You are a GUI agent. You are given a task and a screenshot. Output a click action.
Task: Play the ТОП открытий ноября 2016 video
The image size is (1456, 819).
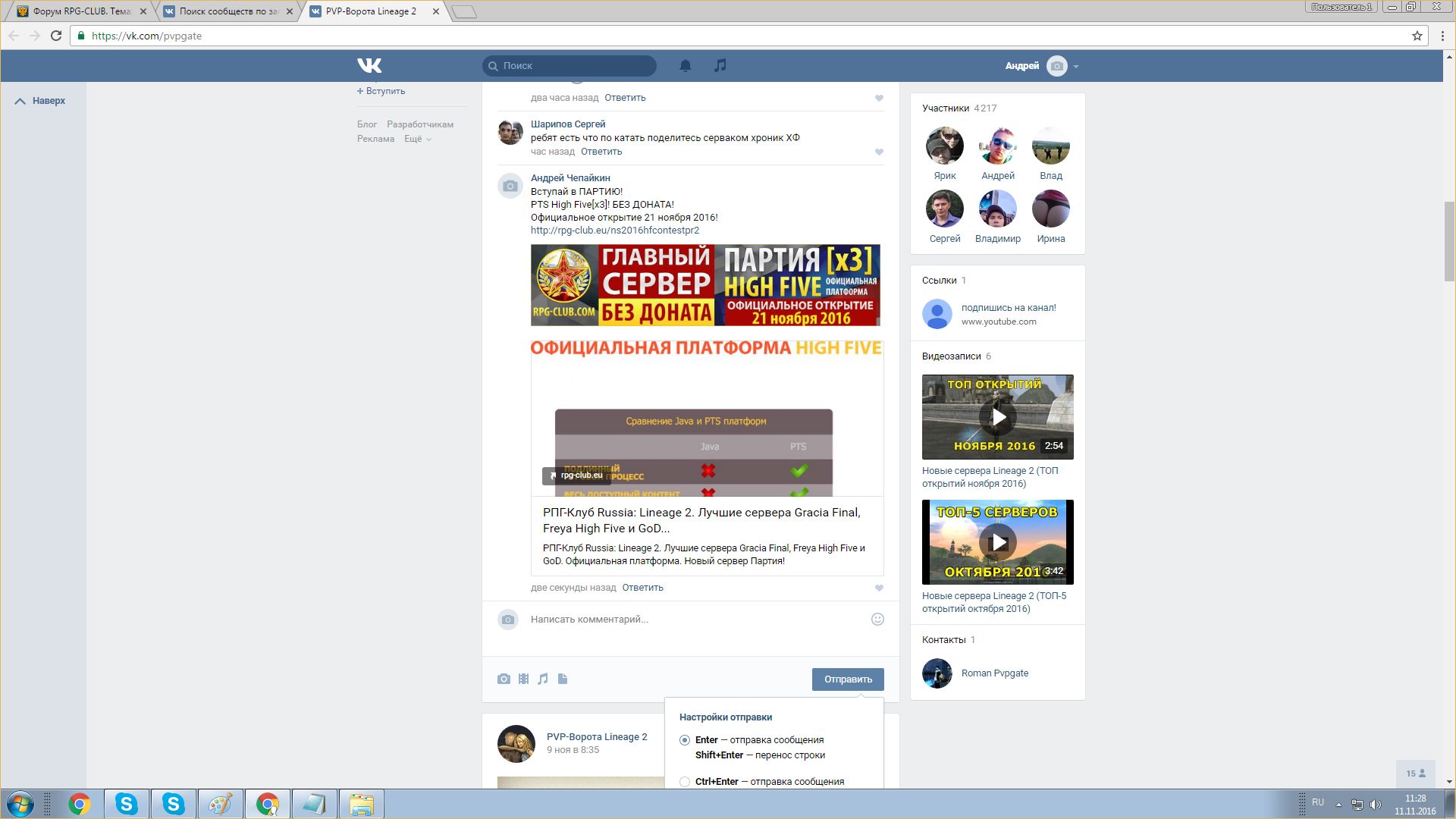(997, 416)
